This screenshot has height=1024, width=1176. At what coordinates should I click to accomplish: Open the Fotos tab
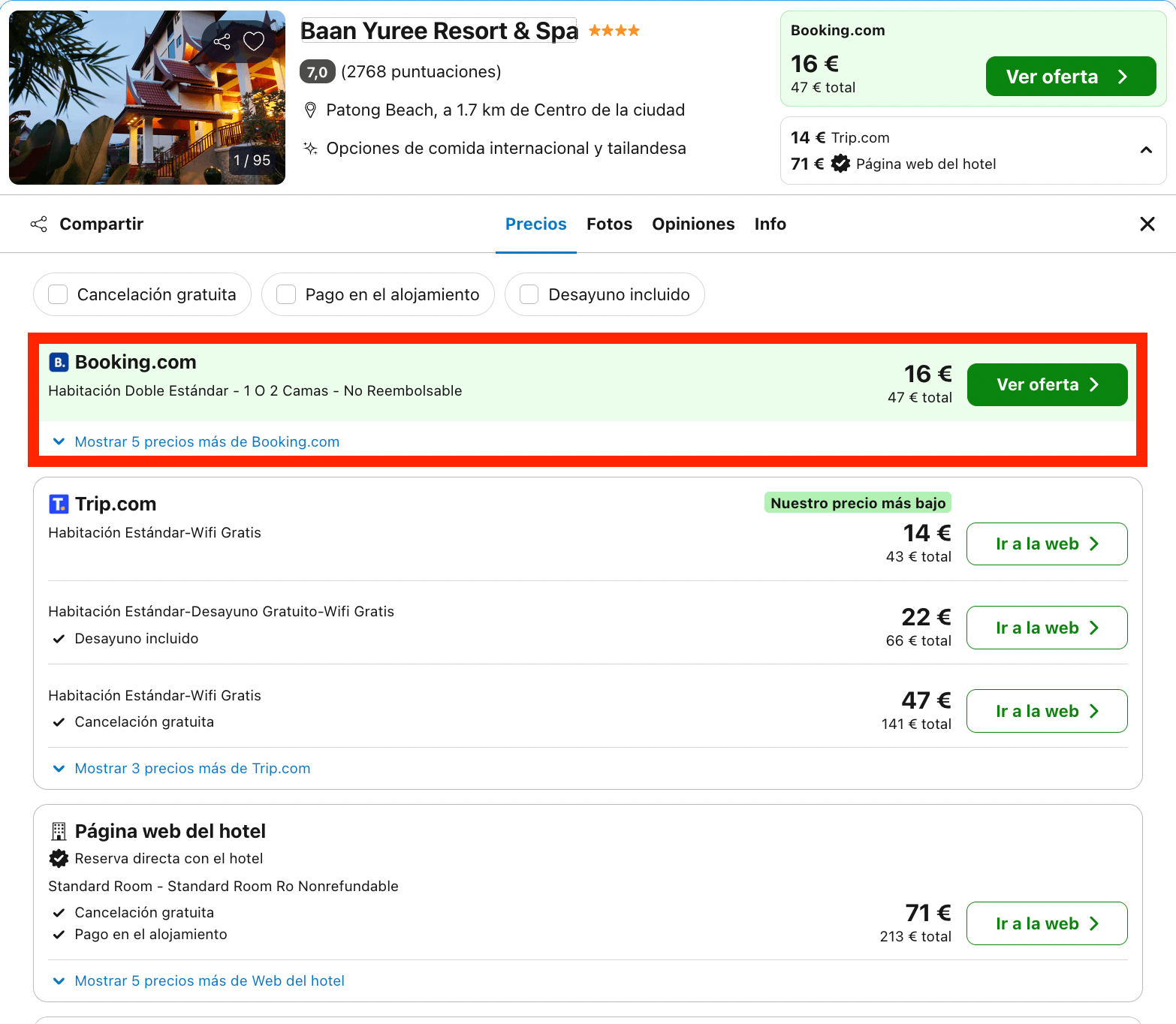coord(610,224)
